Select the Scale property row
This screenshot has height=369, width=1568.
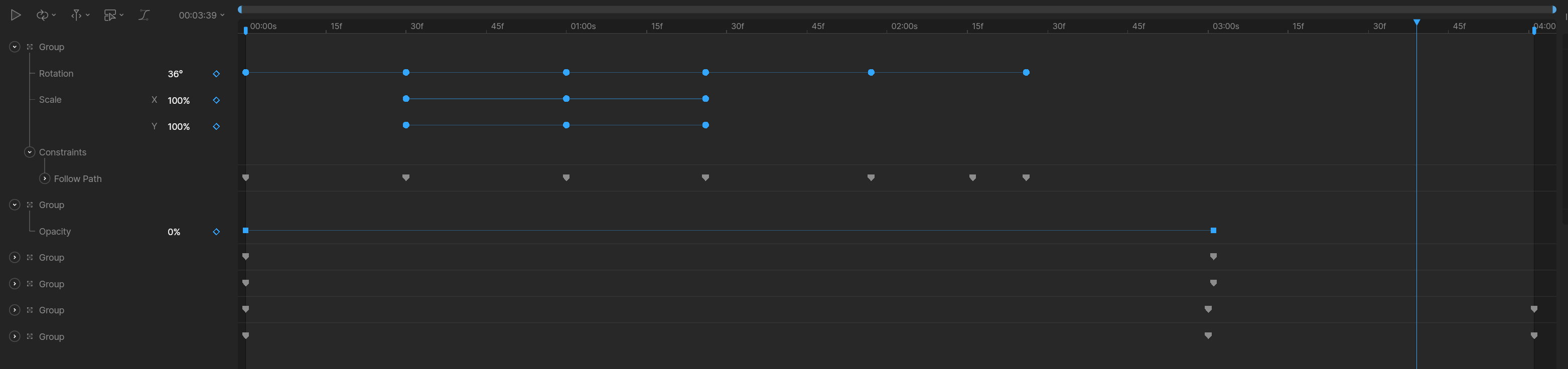click(50, 100)
